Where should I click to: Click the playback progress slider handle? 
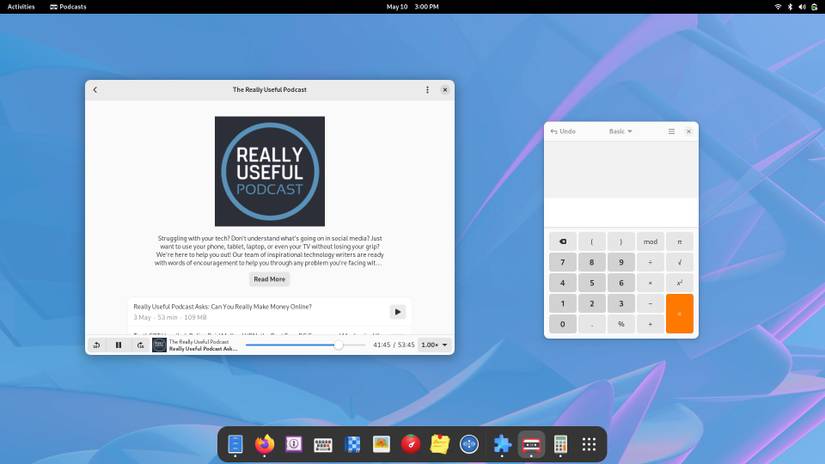[x=339, y=345]
